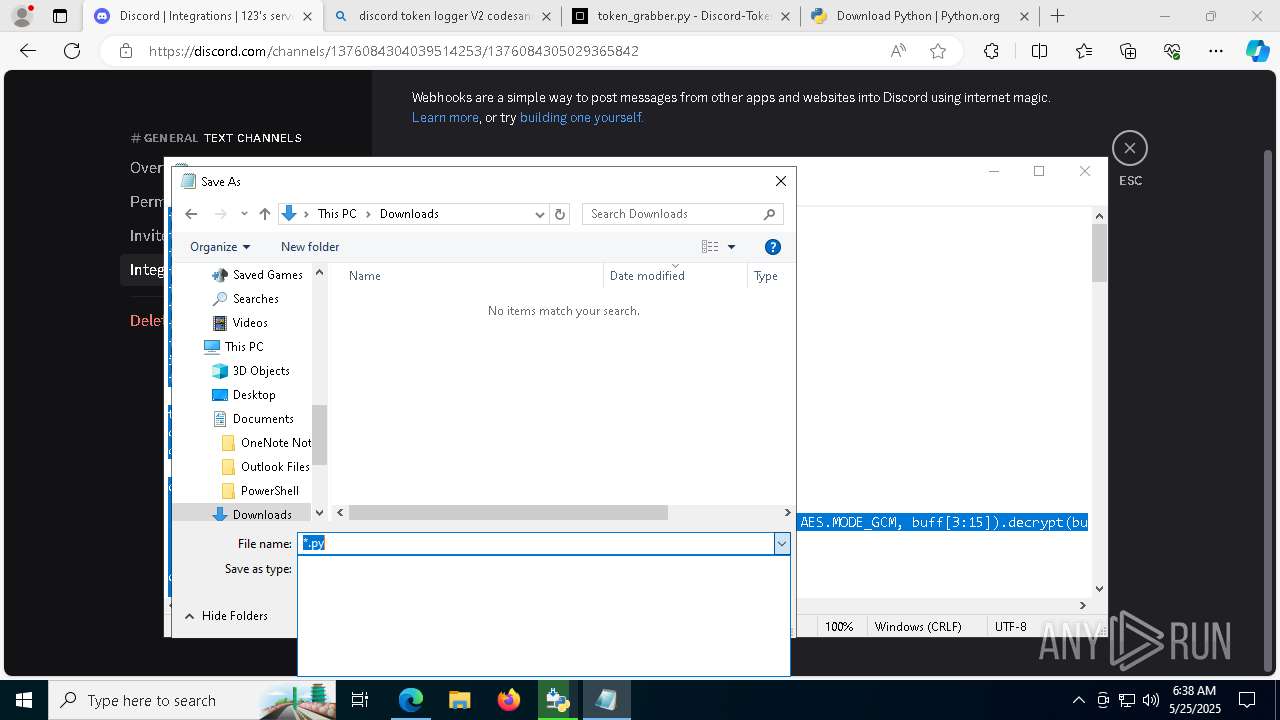Click Windows (CRLF) in Notepad status bar
Viewport: 1280px width, 720px height.
[x=918, y=626]
